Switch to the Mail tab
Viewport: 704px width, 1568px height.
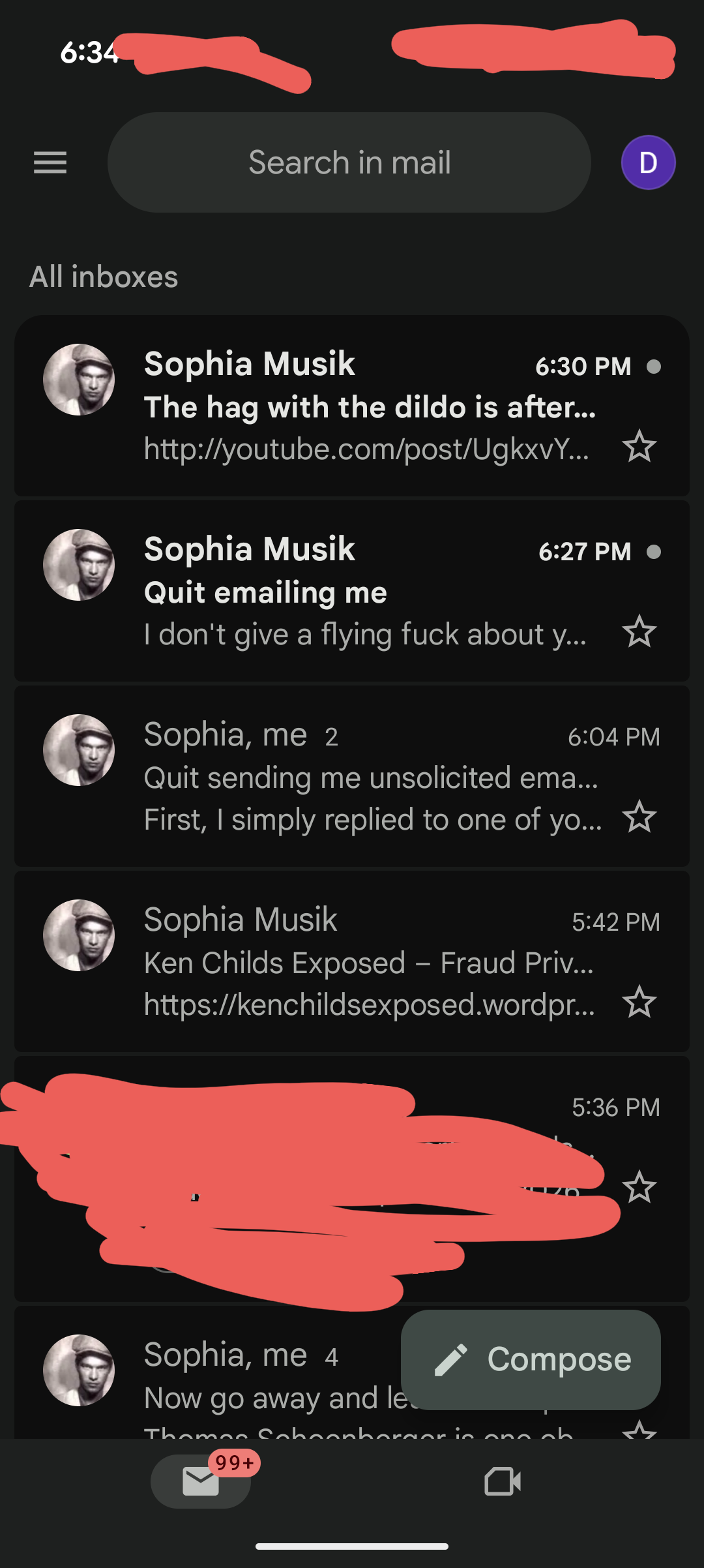pos(201,1481)
